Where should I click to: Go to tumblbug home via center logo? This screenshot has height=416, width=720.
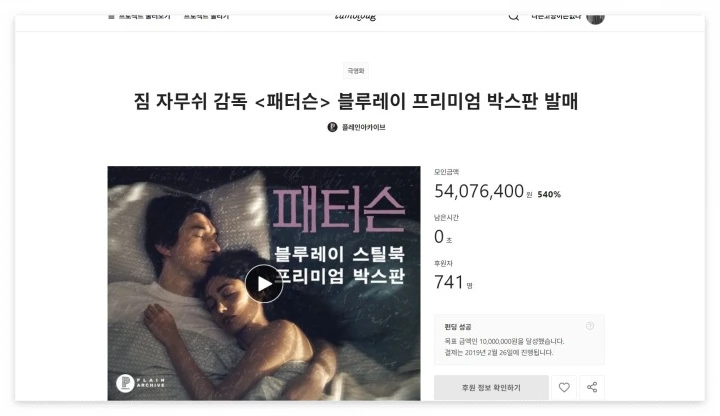tap(355, 17)
